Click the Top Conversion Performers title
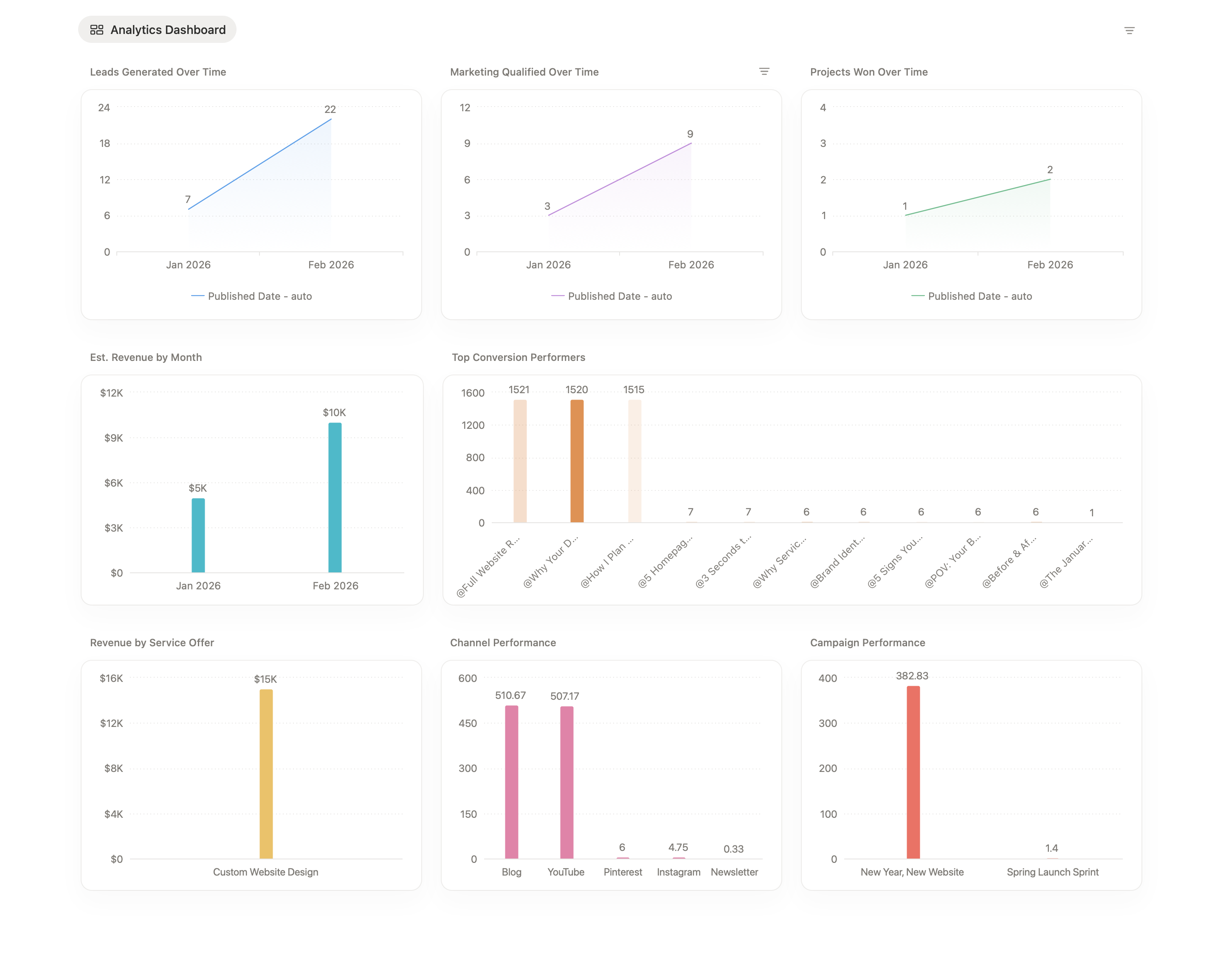1223x980 pixels. pyautogui.click(x=519, y=357)
